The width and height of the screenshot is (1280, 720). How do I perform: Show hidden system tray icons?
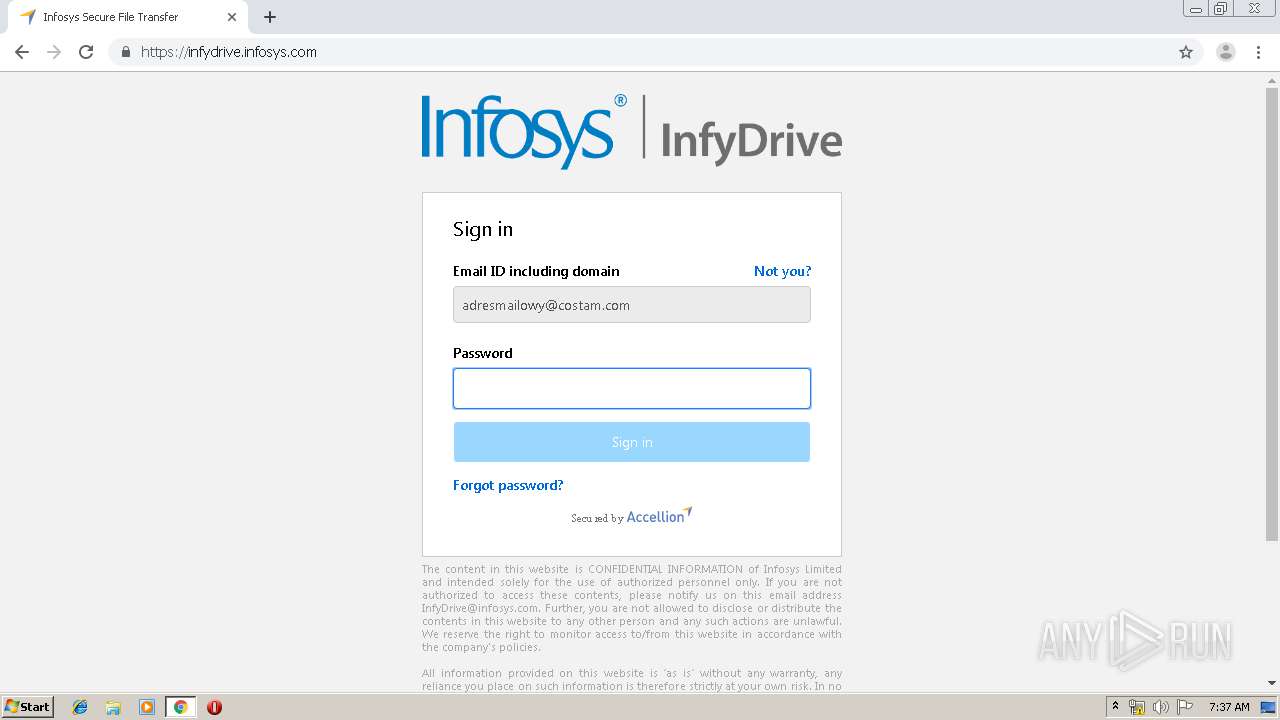pyautogui.click(x=1116, y=707)
